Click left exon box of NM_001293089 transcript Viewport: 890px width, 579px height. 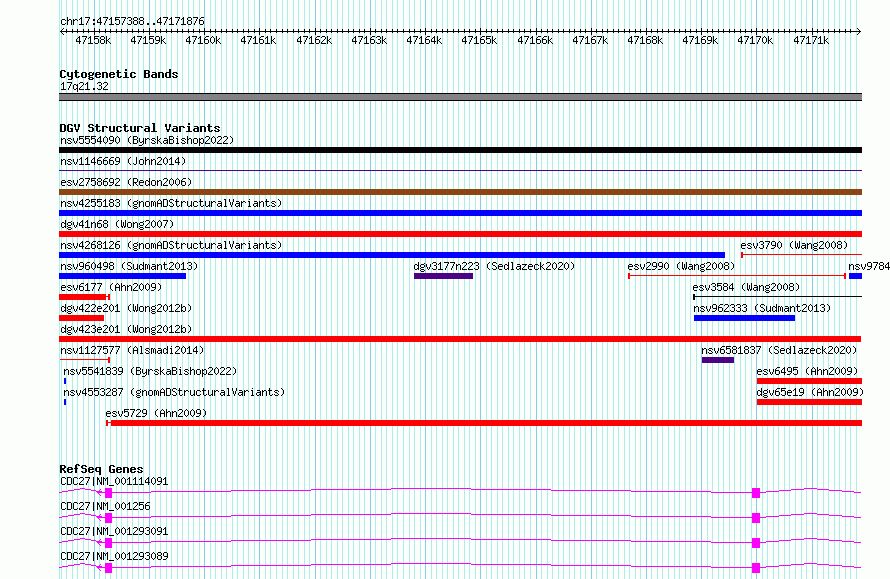pos(108,568)
